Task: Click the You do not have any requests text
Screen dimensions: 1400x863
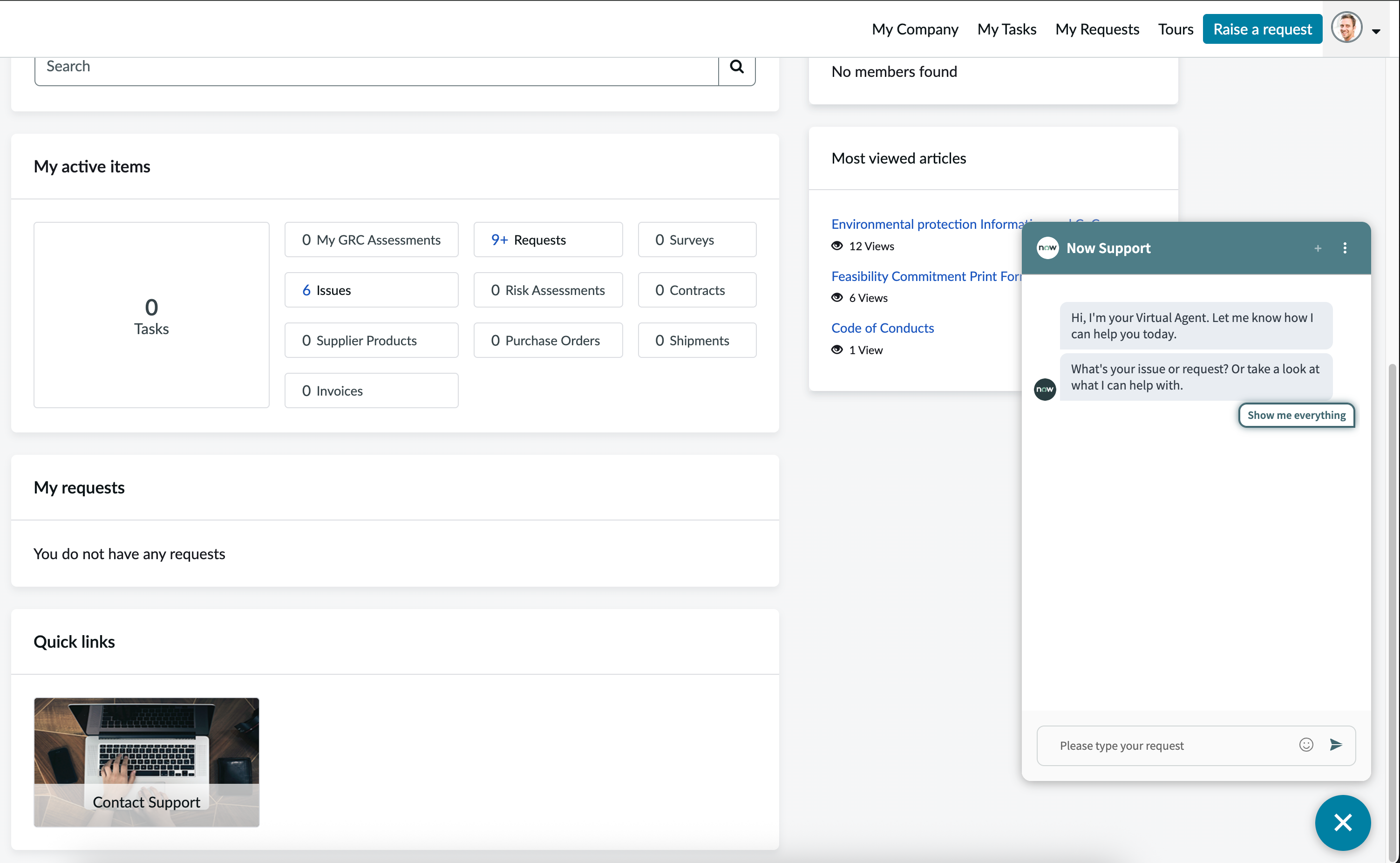Action: coord(129,554)
